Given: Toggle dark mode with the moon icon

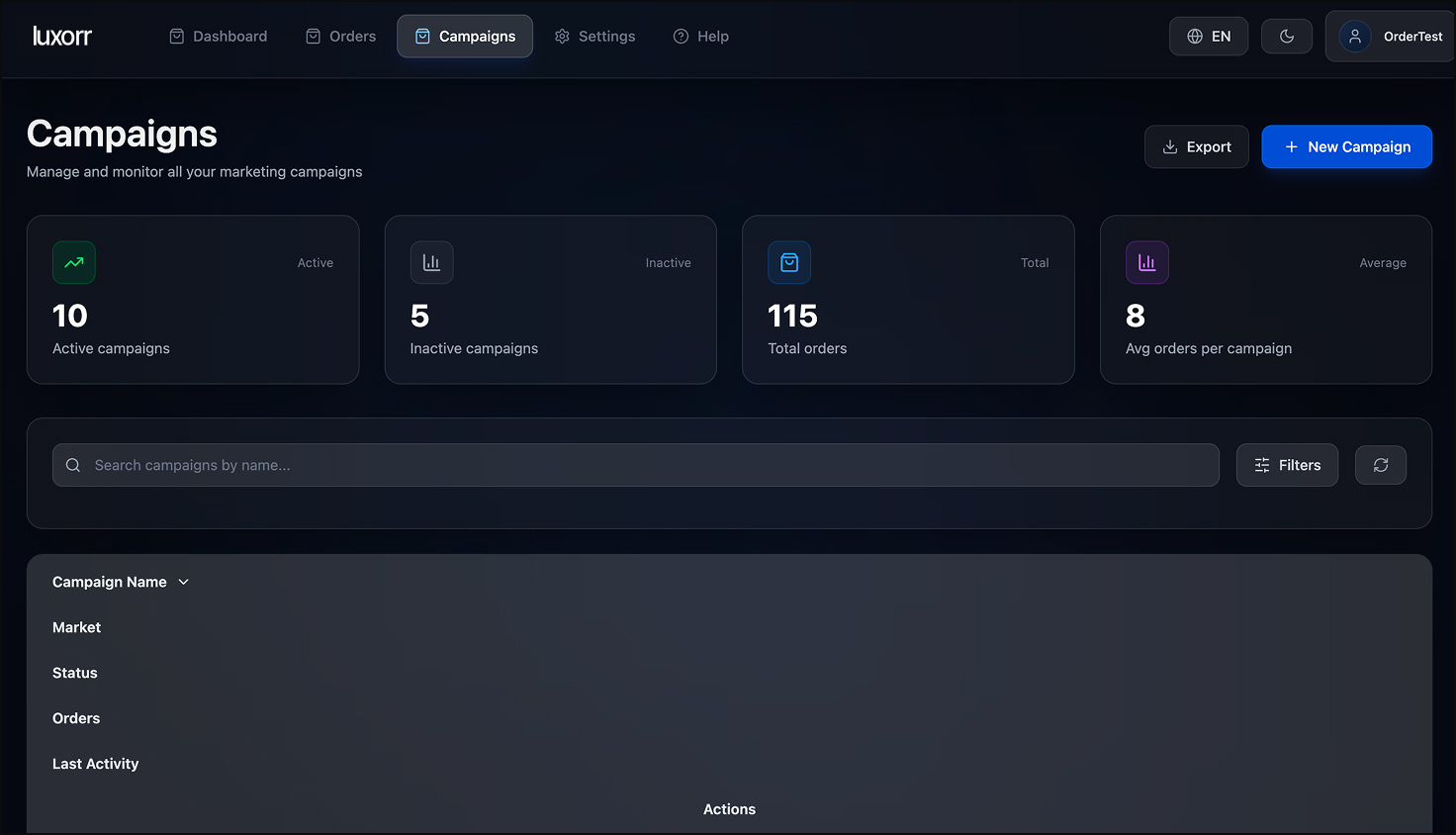Looking at the screenshot, I should click(1286, 37).
